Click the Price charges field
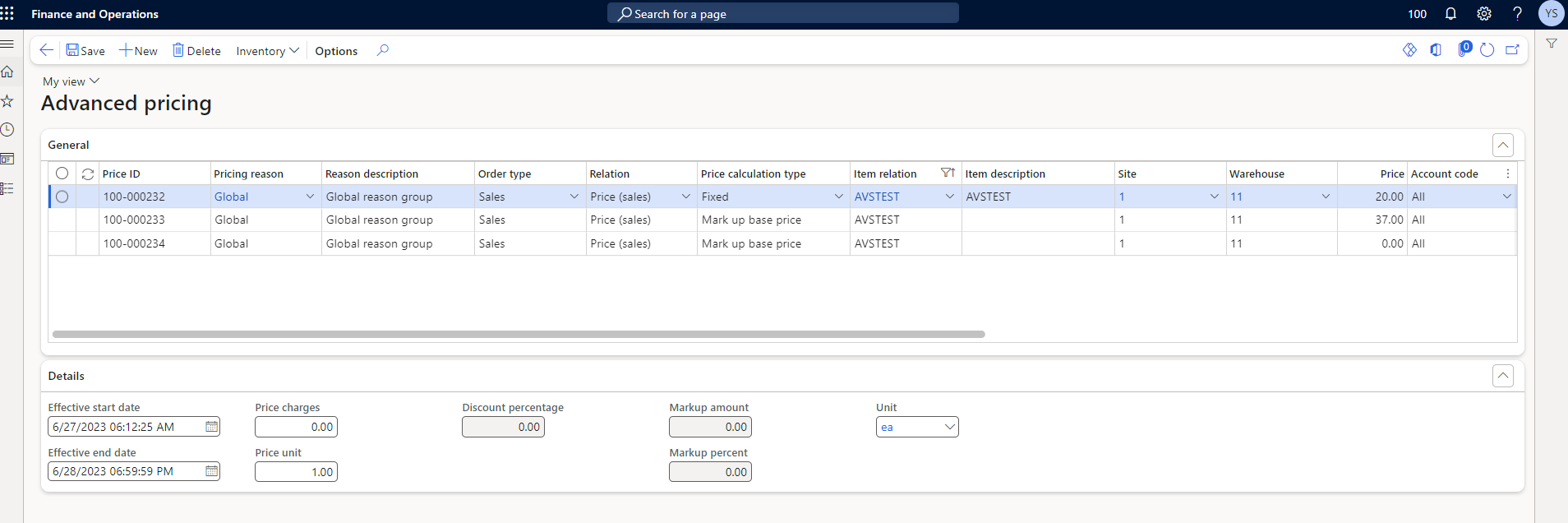The image size is (1568, 523). pos(296,427)
